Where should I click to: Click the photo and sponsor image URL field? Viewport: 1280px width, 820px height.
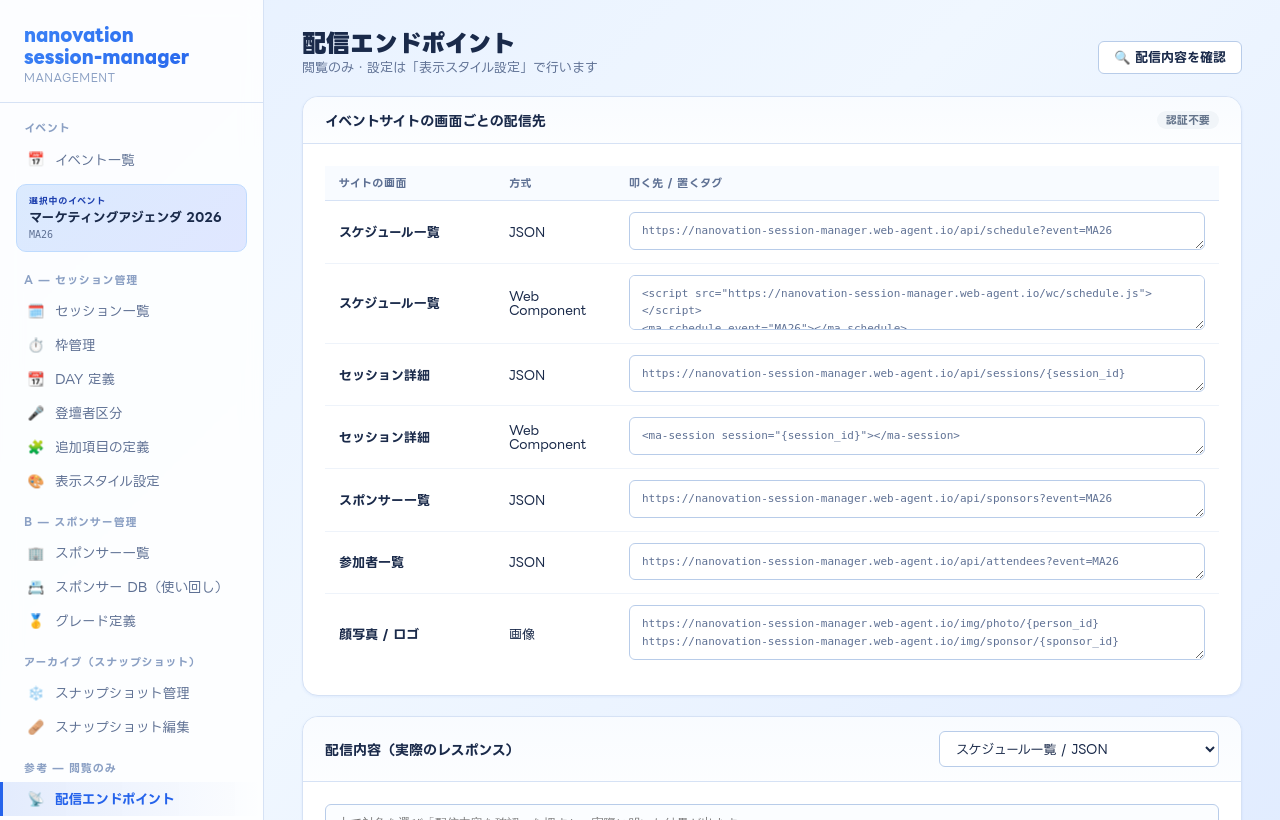[917, 632]
